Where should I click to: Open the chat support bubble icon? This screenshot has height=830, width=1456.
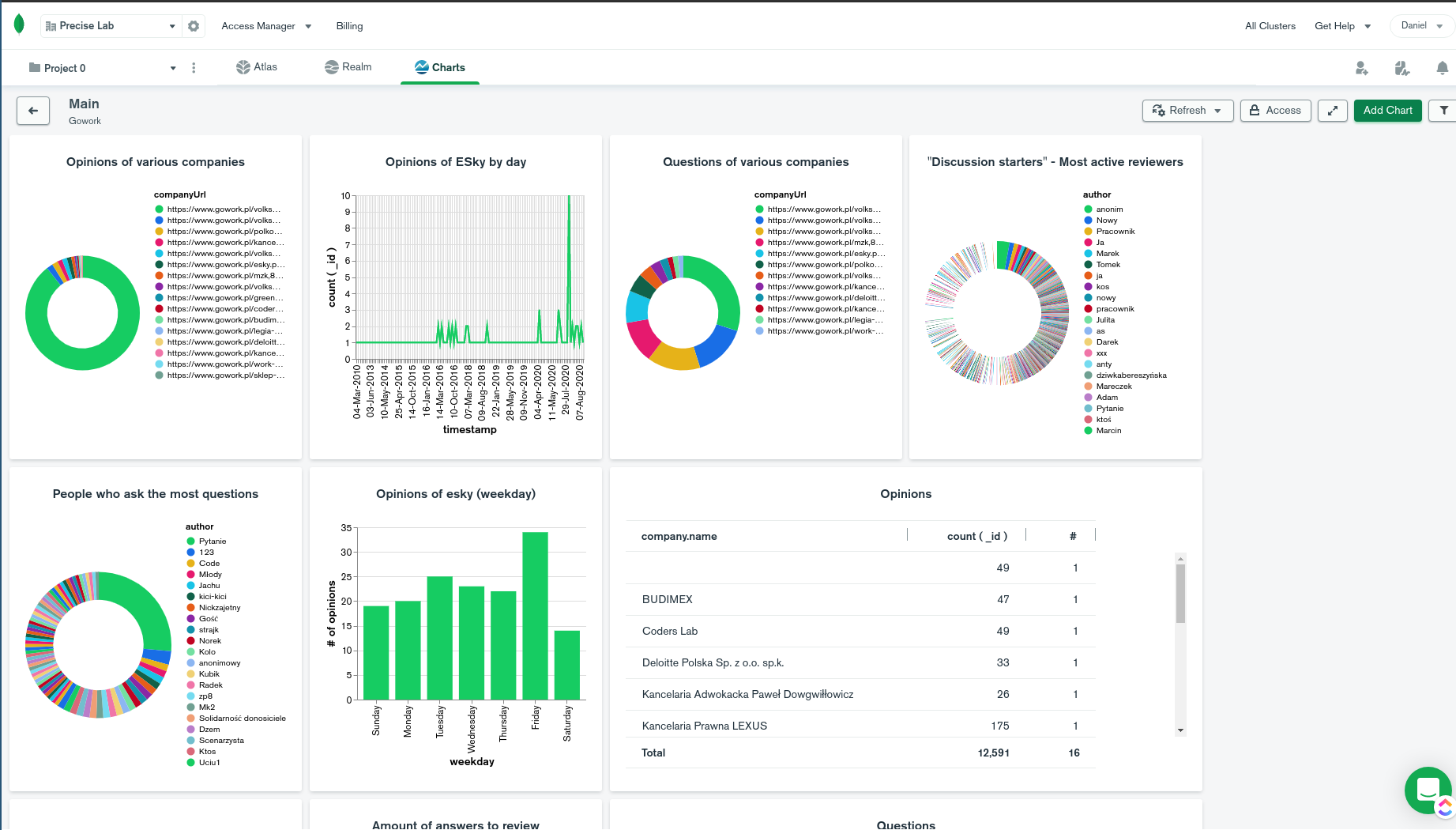pyautogui.click(x=1428, y=790)
